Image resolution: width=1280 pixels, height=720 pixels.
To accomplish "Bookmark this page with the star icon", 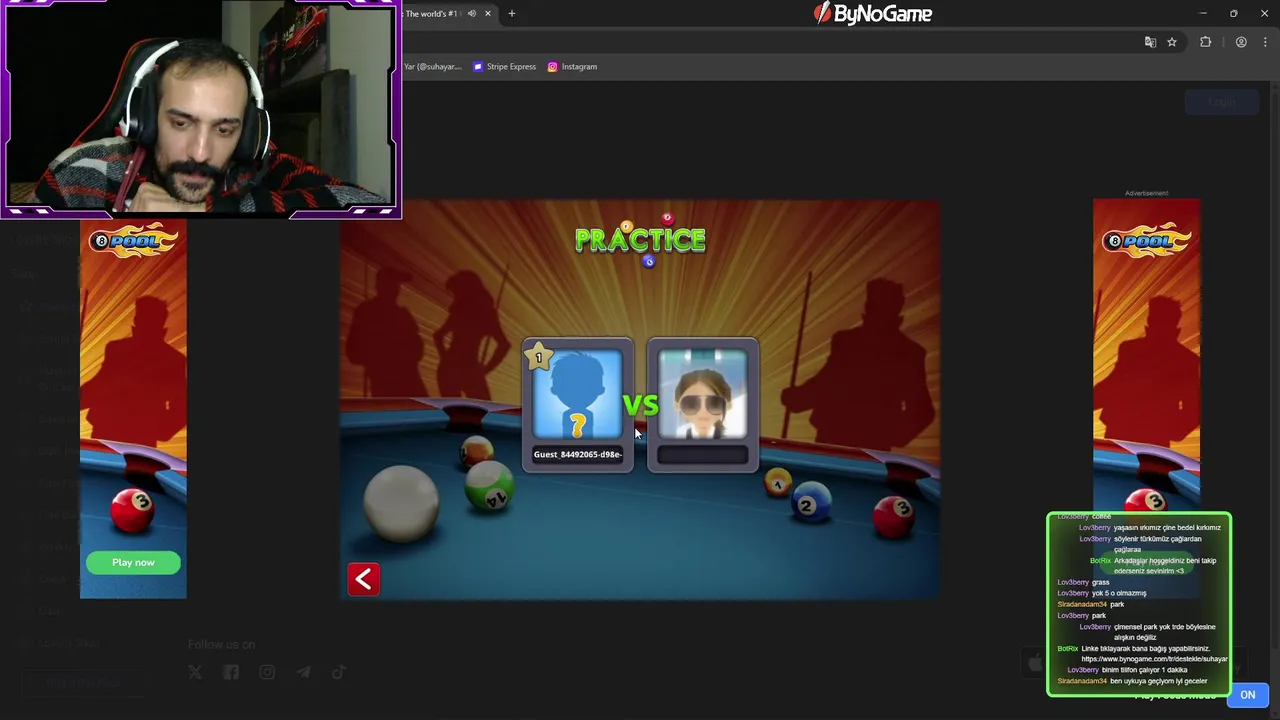I will [x=1172, y=42].
